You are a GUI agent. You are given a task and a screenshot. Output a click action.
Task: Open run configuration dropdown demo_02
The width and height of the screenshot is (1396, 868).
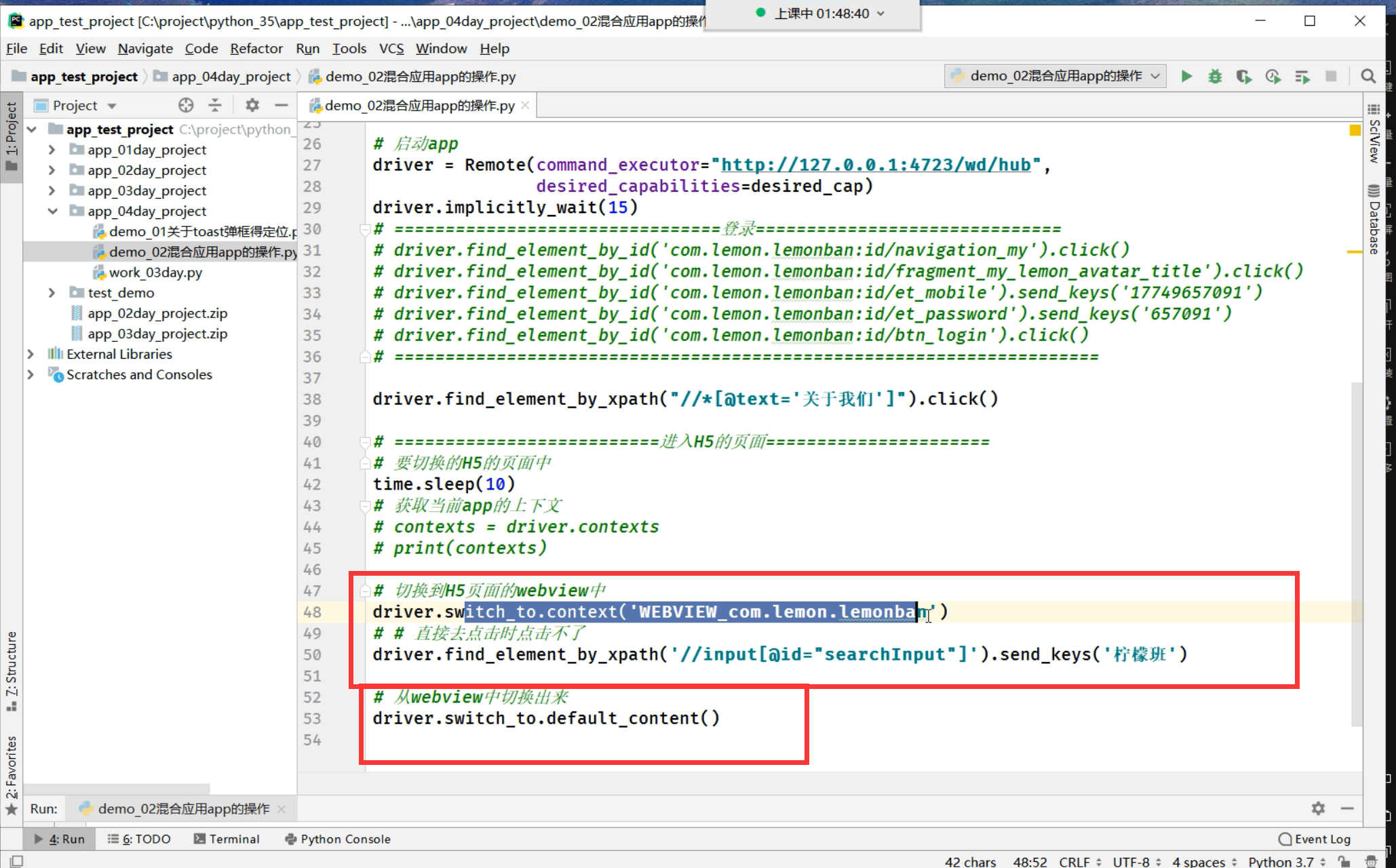coord(1055,77)
